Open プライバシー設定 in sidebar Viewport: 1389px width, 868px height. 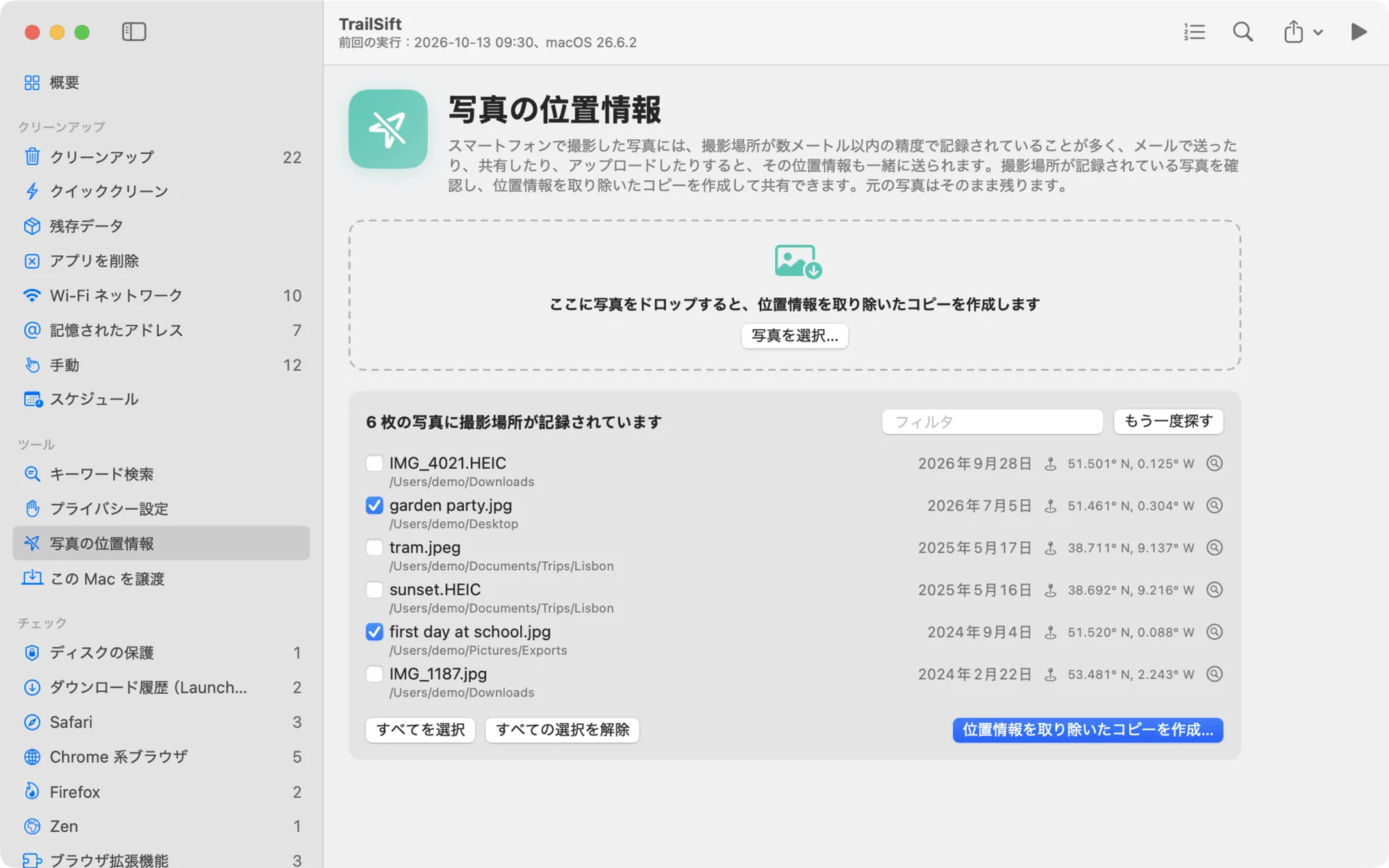tap(161, 509)
